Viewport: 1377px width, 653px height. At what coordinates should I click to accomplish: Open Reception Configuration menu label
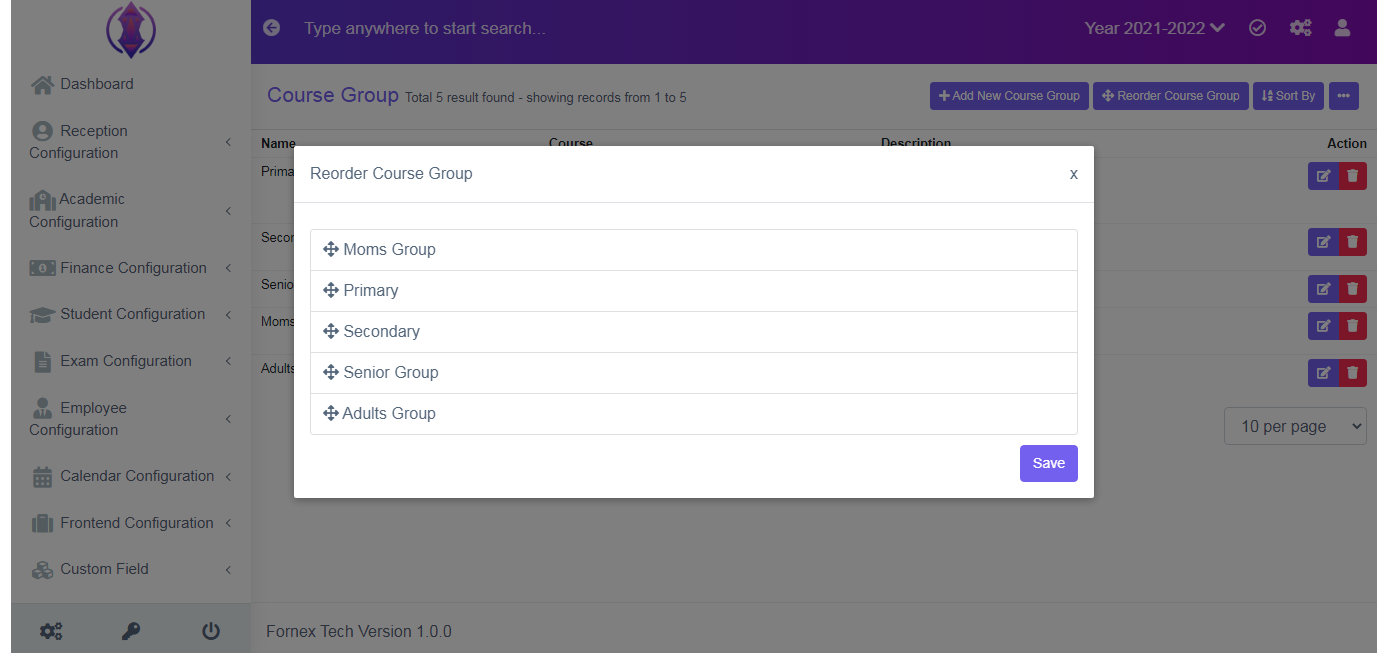(79, 142)
